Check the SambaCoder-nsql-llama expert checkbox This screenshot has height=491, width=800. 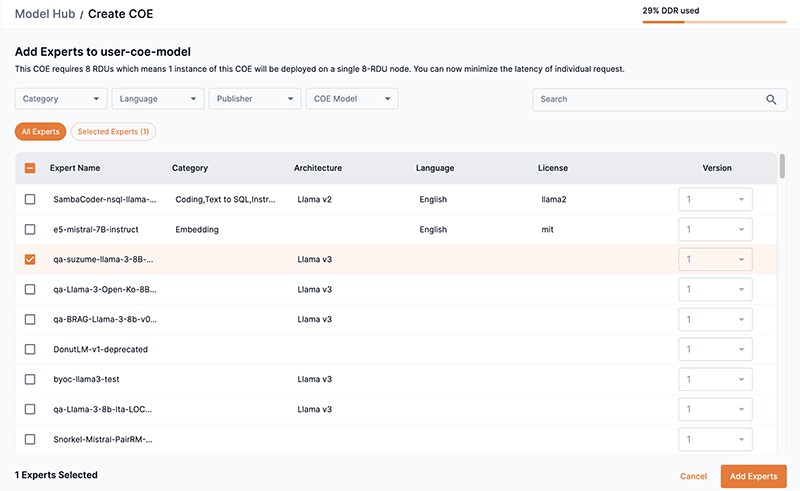tap(30, 200)
